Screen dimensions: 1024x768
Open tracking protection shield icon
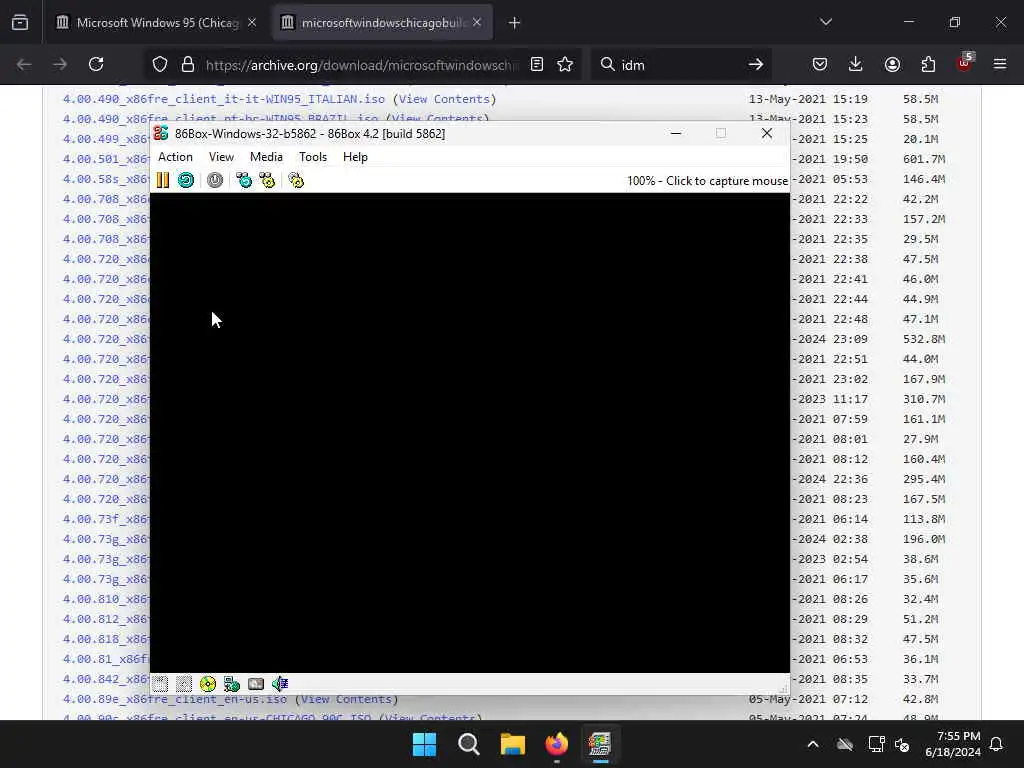160,64
